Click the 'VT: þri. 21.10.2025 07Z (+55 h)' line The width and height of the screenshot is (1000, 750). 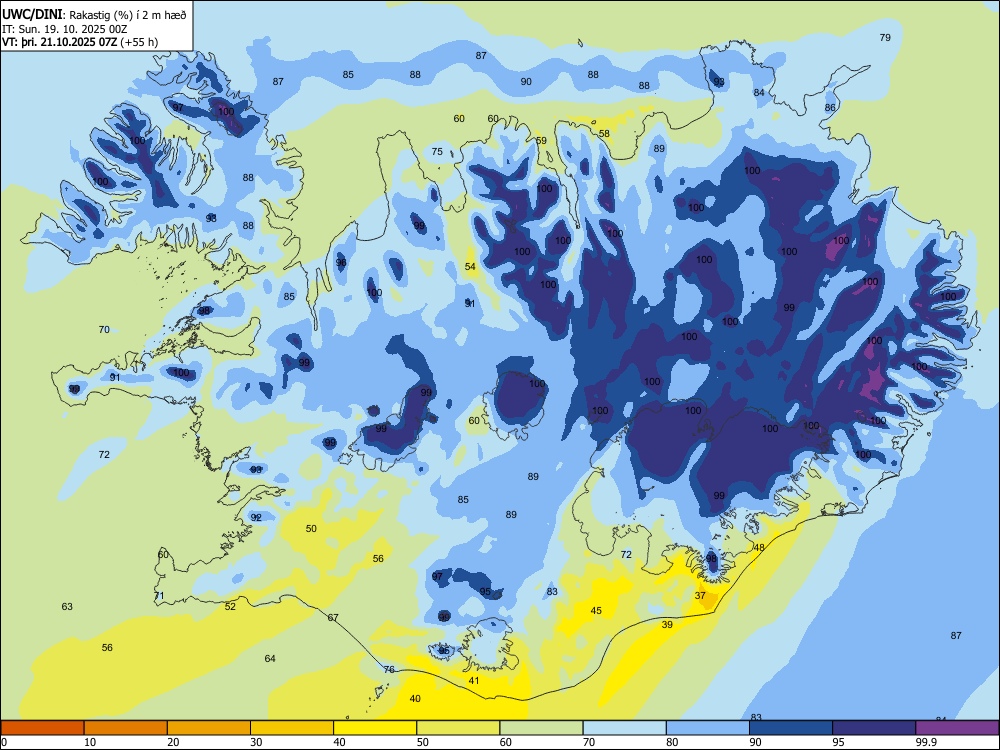coord(80,42)
